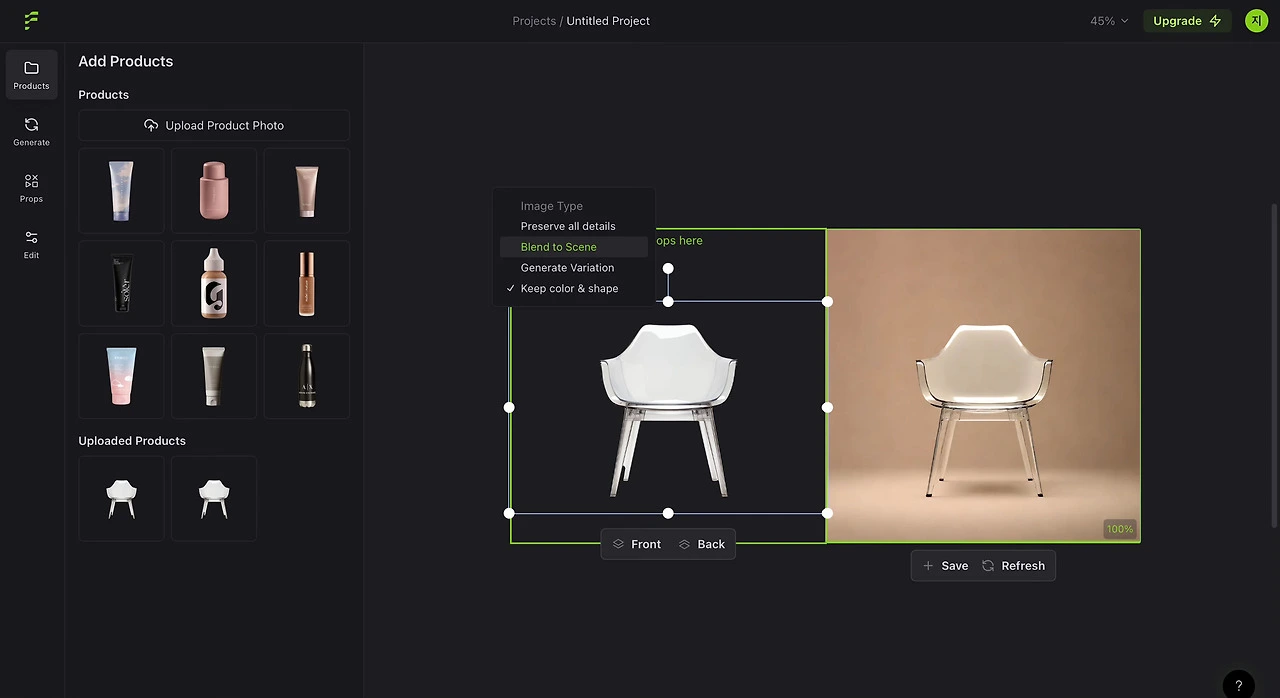Select the first uploaded chair product
Viewport: 1280px width, 698px height.
(121, 498)
